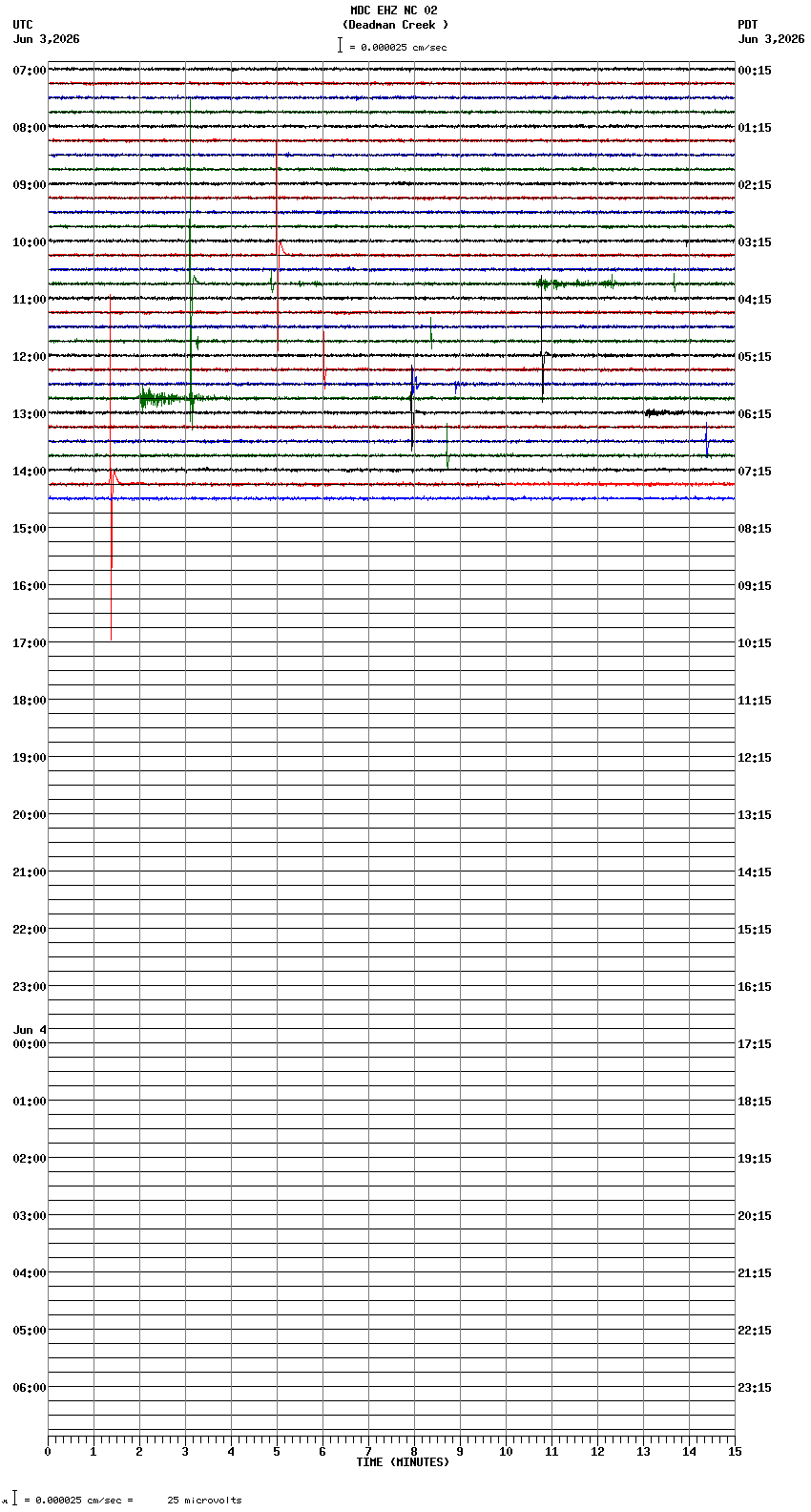Click the '15:00' UTC time label
The height and width of the screenshot is (1512, 811).
pyautogui.click(x=30, y=529)
